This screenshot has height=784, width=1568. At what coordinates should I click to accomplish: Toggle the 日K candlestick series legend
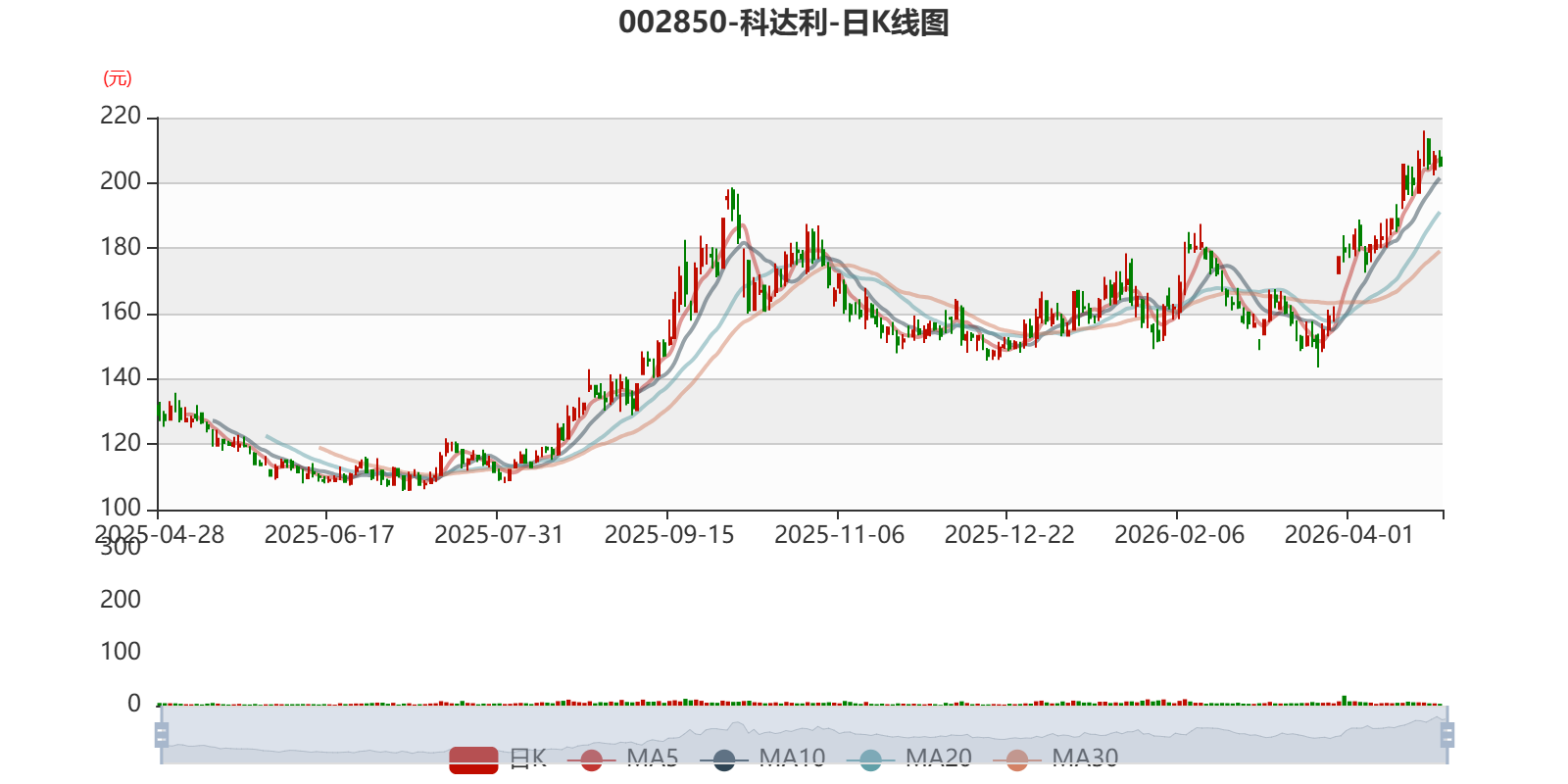tap(498, 759)
